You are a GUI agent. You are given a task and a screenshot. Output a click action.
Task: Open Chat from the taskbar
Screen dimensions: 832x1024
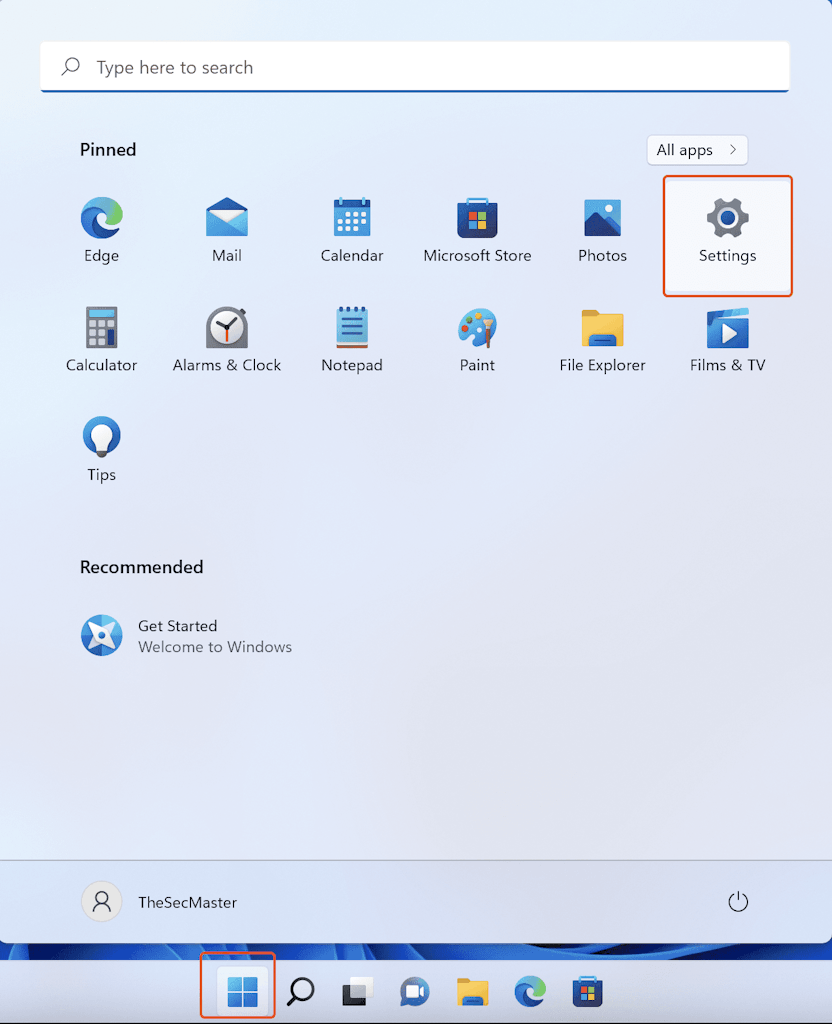pyautogui.click(x=415, y=991)
